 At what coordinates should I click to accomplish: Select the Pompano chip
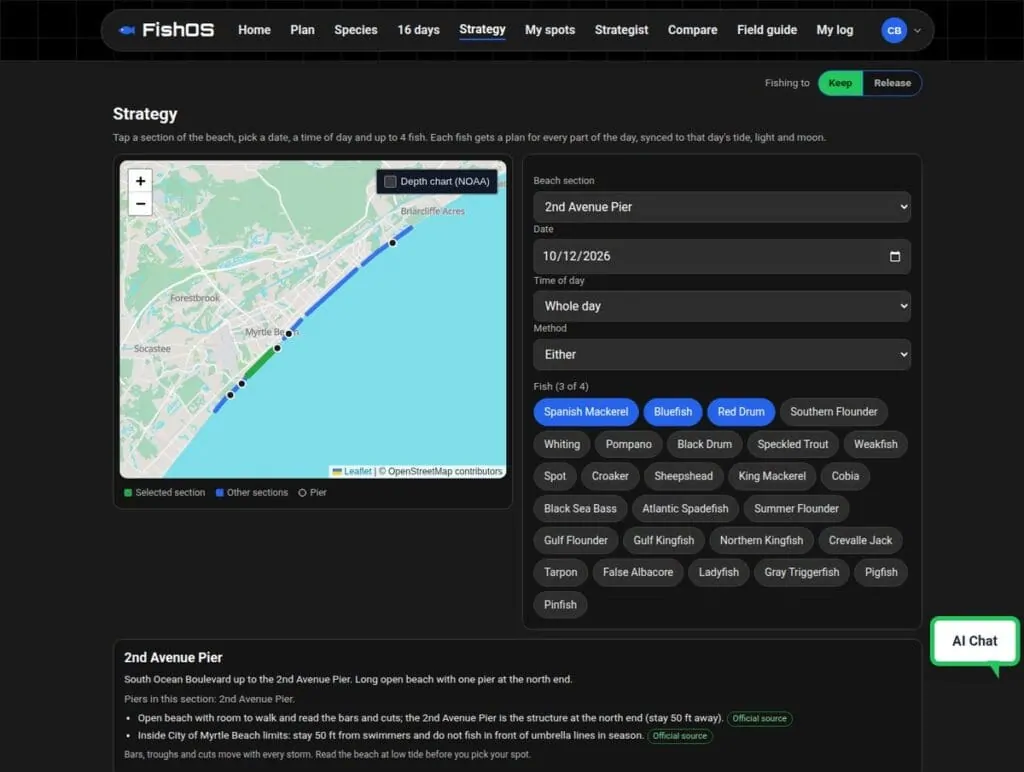click(x=628, y=444)
